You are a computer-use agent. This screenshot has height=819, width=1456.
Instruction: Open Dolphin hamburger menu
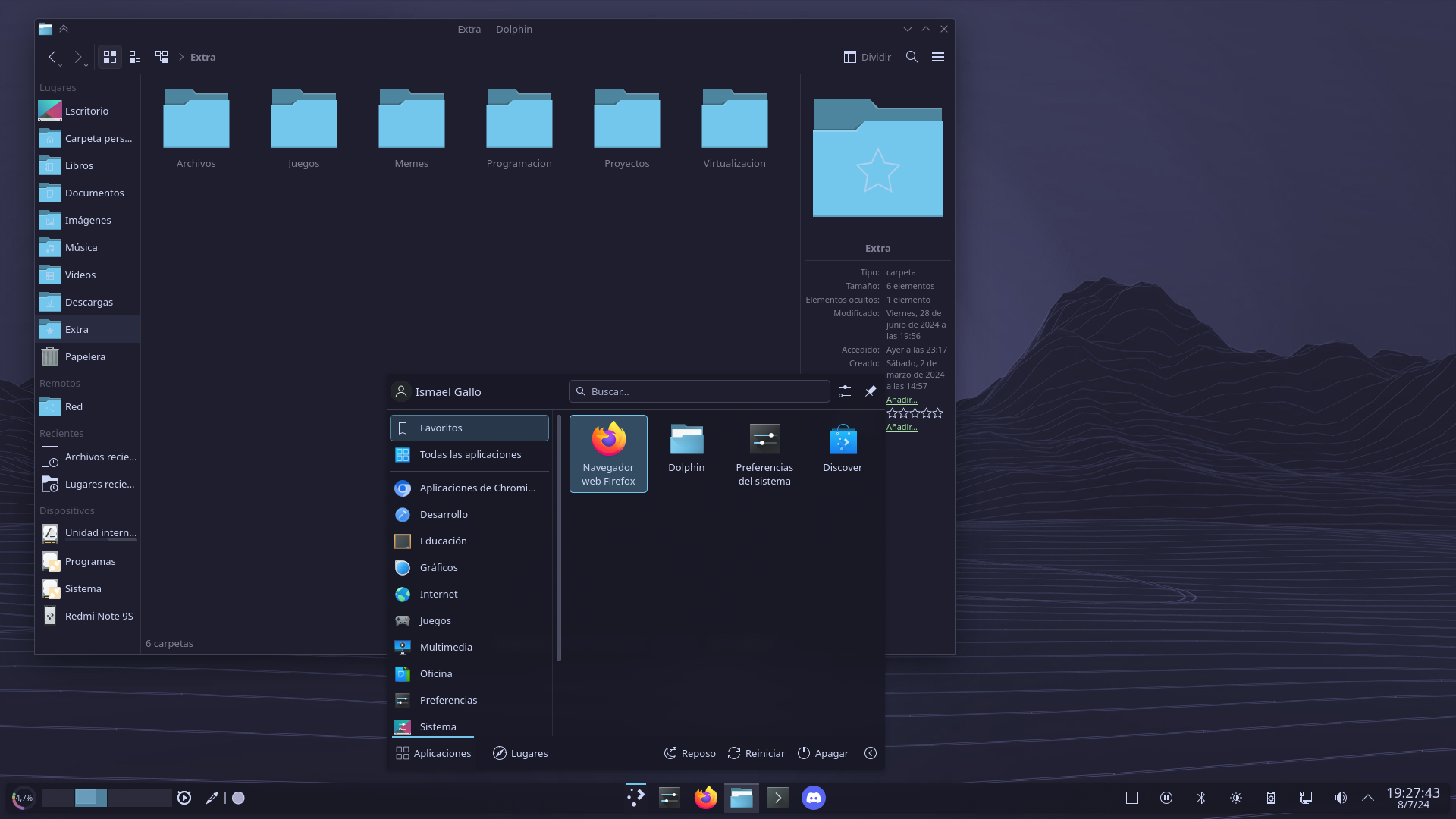pos(938,57)
